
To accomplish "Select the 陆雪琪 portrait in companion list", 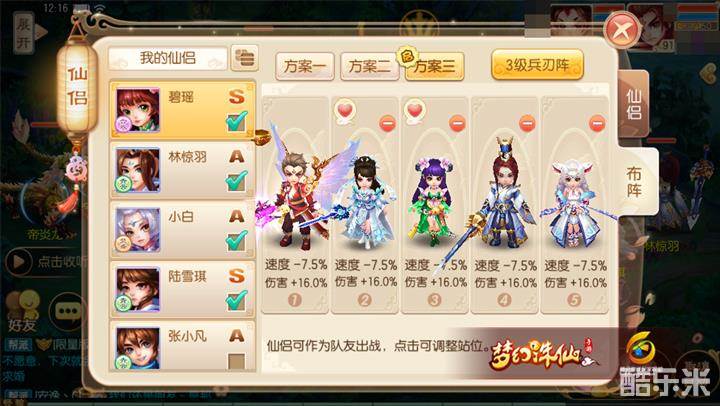I will (137, 290).
